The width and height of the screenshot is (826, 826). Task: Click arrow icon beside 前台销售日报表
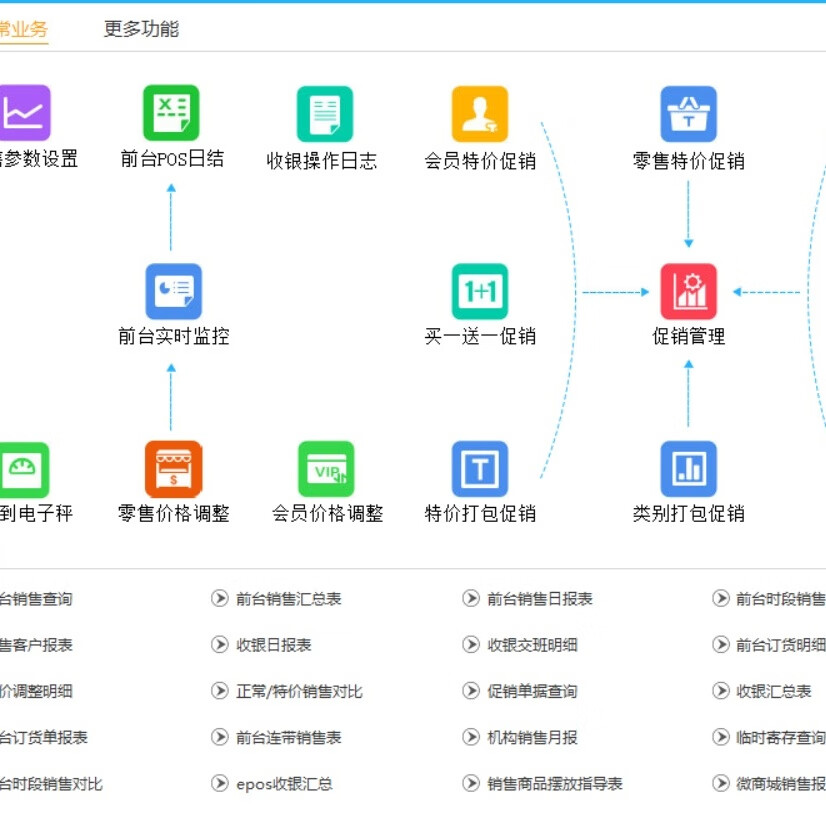pyautogui.click(x=471, y=598)
